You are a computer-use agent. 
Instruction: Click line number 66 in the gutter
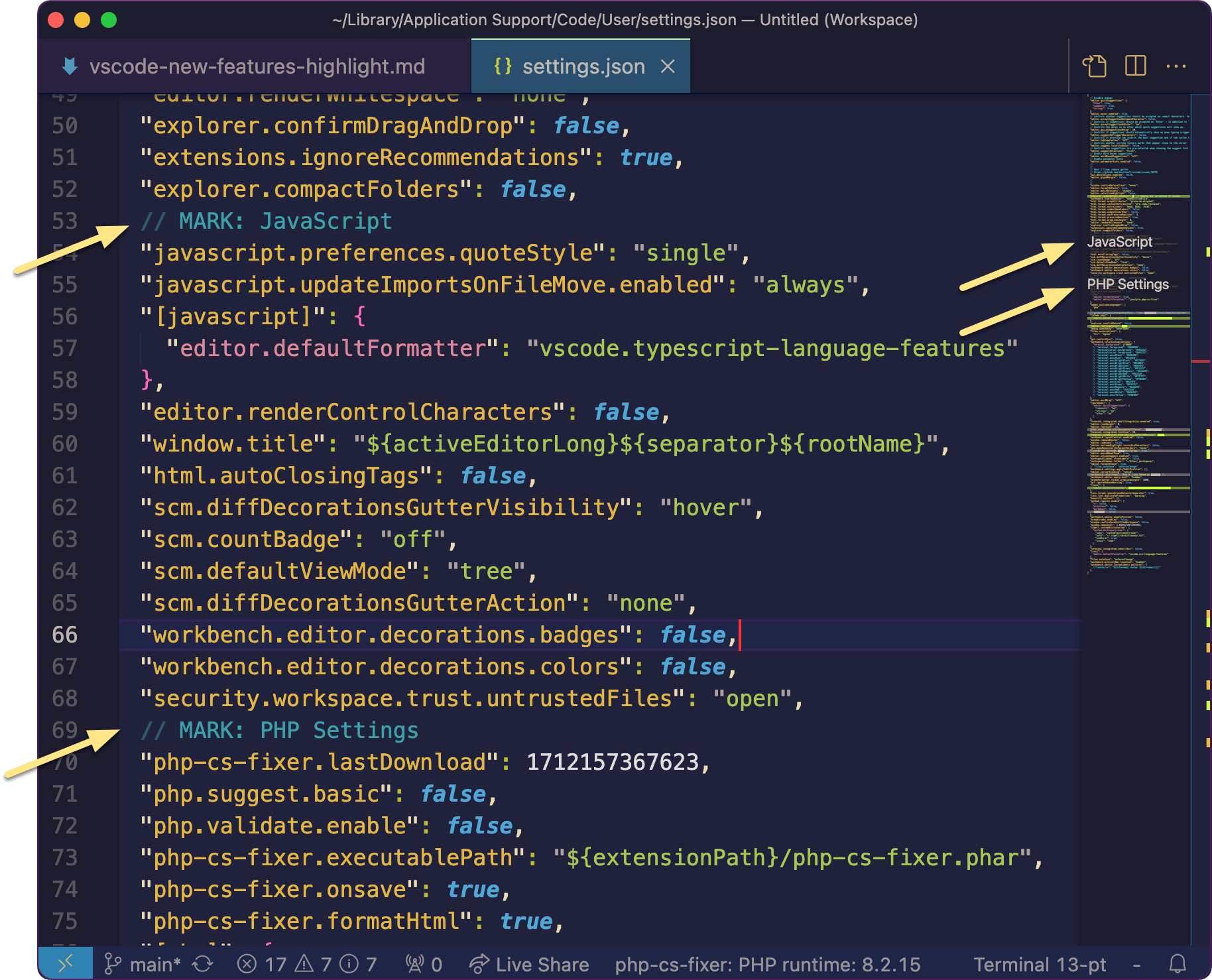pyautogui.click(x=65, y=635)
